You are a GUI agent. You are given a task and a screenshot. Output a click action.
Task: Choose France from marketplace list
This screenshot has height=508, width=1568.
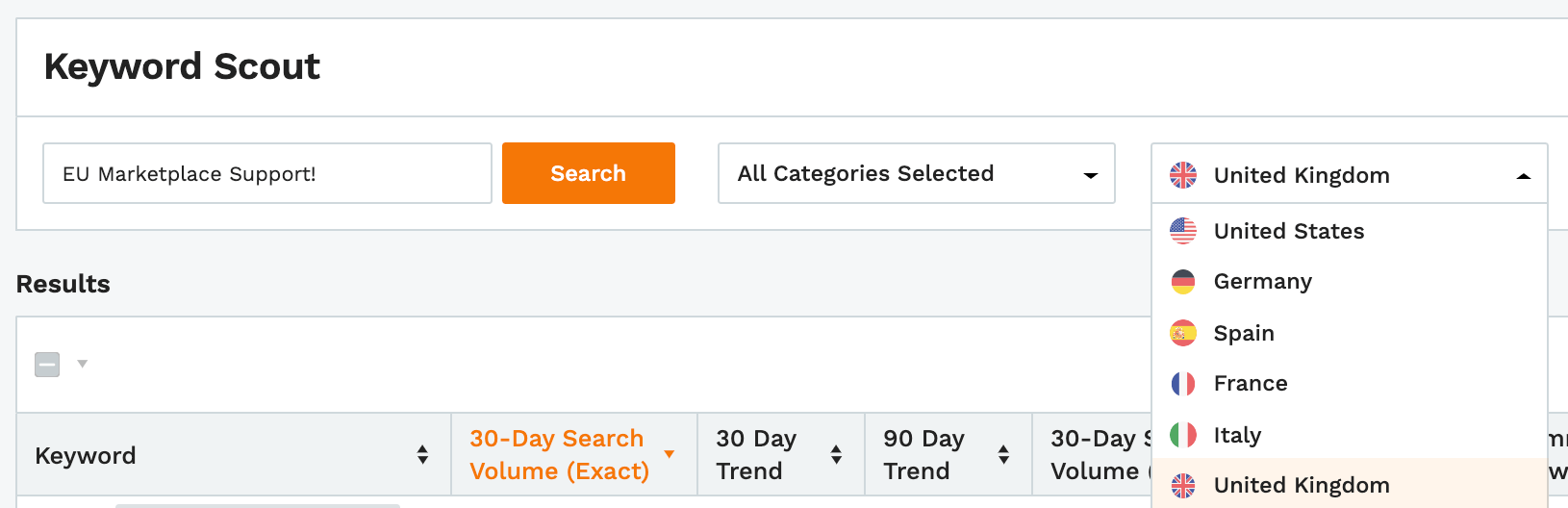click(1350, 383)
